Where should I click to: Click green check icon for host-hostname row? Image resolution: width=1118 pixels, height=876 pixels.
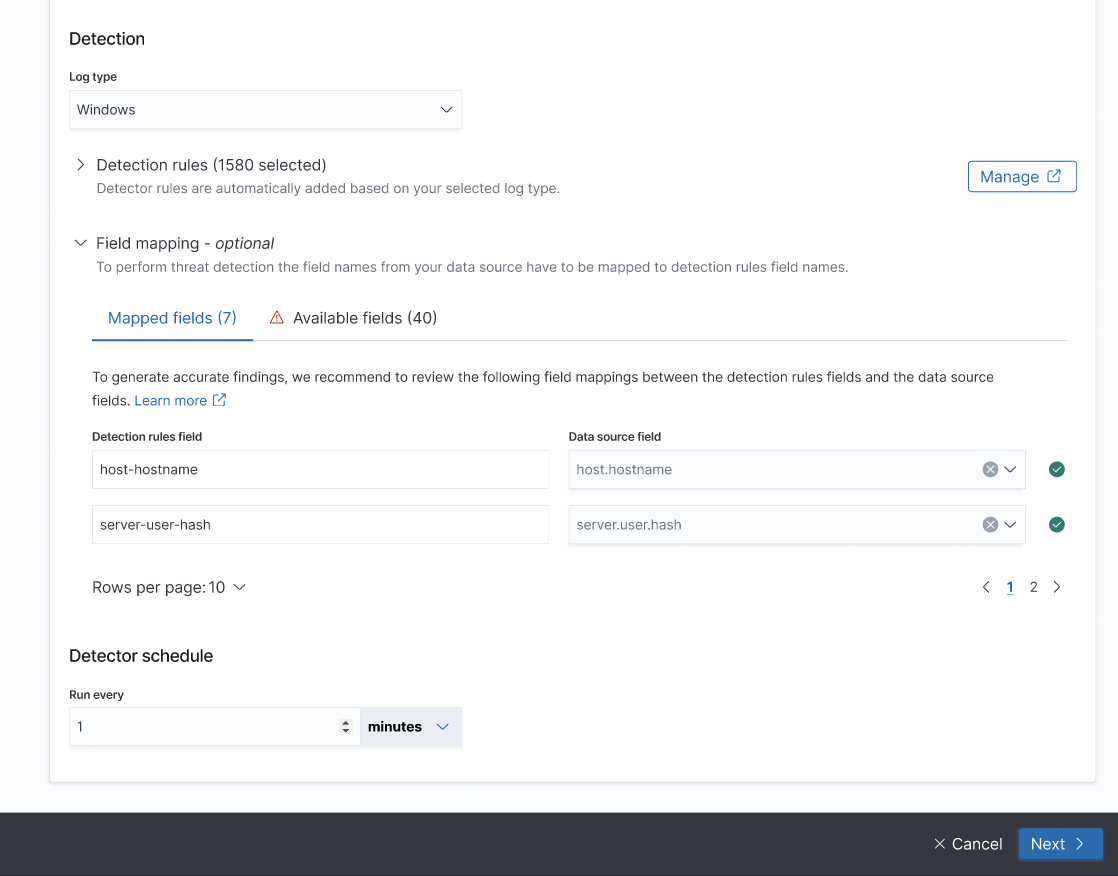(x=1056, y=470)
